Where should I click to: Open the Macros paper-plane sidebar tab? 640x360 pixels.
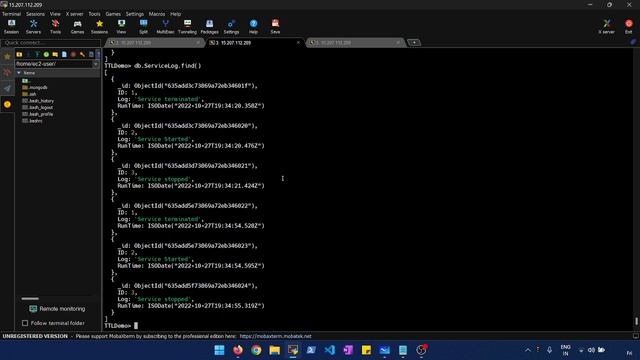click(7, 89)
